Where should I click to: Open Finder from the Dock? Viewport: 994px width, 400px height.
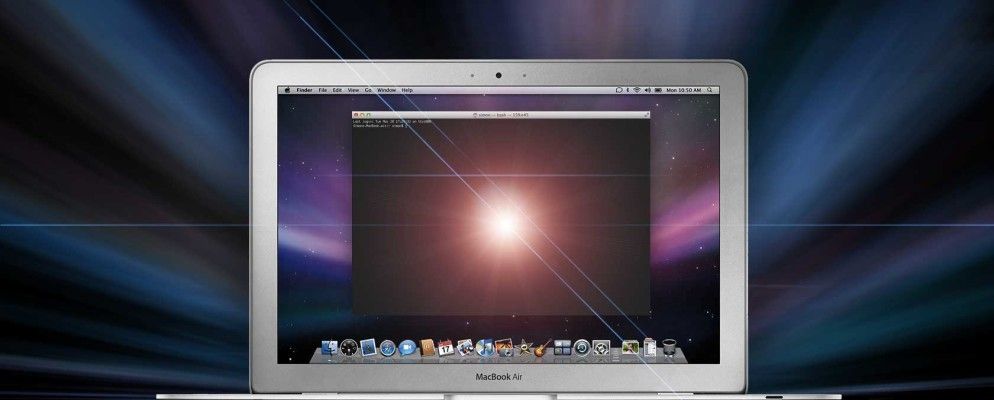330,347
